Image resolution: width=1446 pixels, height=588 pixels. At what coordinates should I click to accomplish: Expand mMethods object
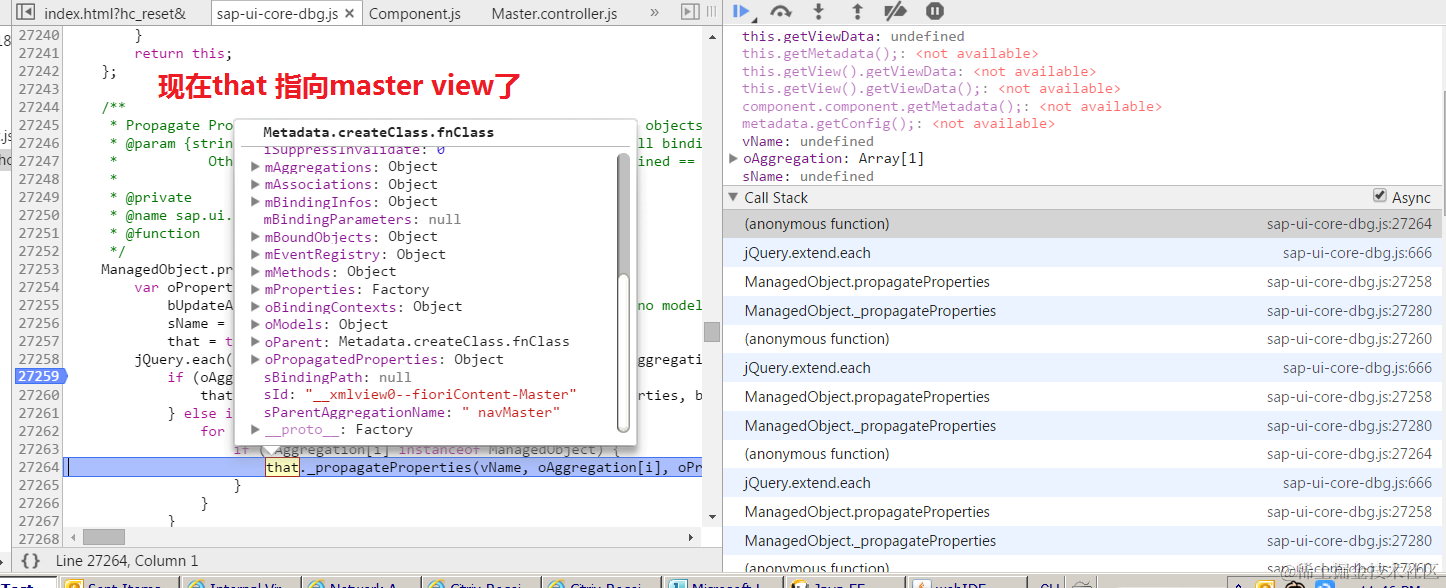pyautogui.click(x=256, y=271)
